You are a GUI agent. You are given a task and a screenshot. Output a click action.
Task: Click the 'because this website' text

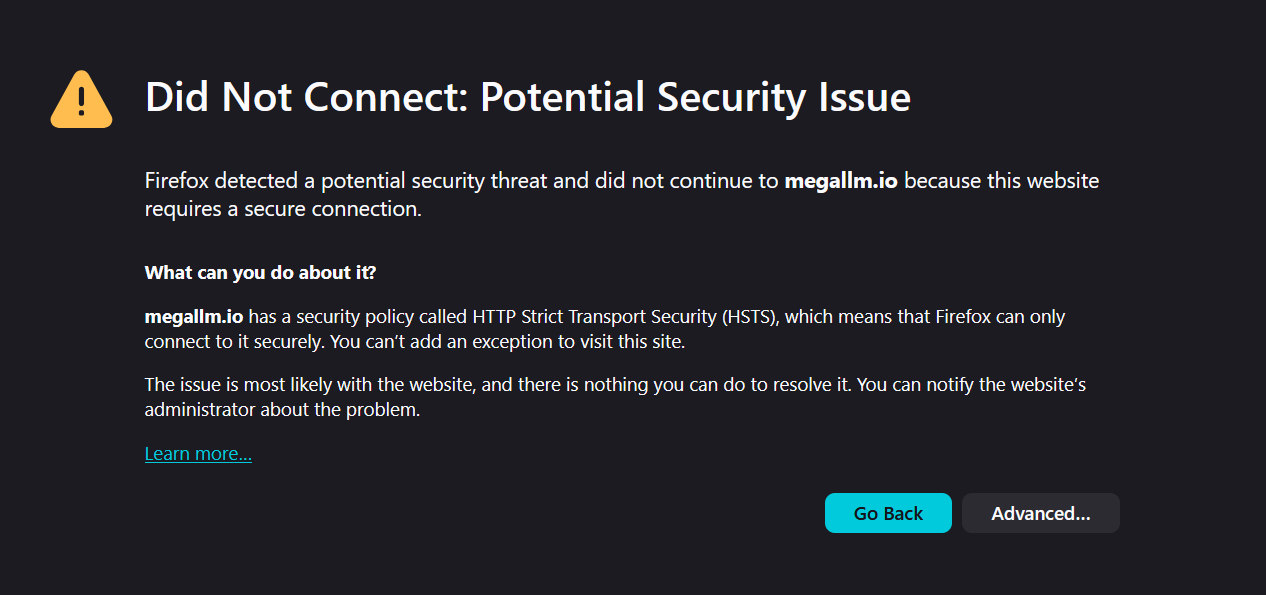point(1001,181)
